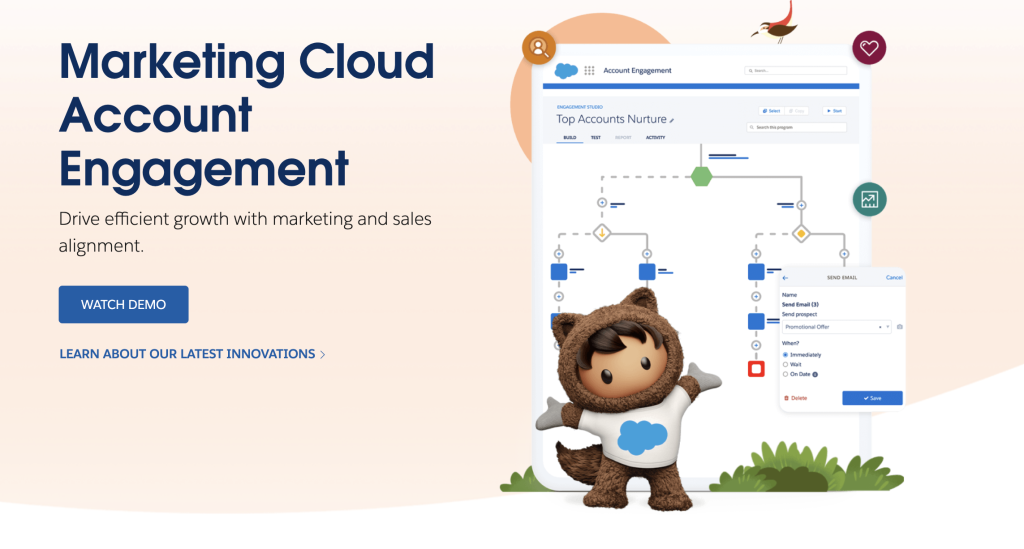
Task: Click back arrow in Send Email panel
Action: (786, 278)
